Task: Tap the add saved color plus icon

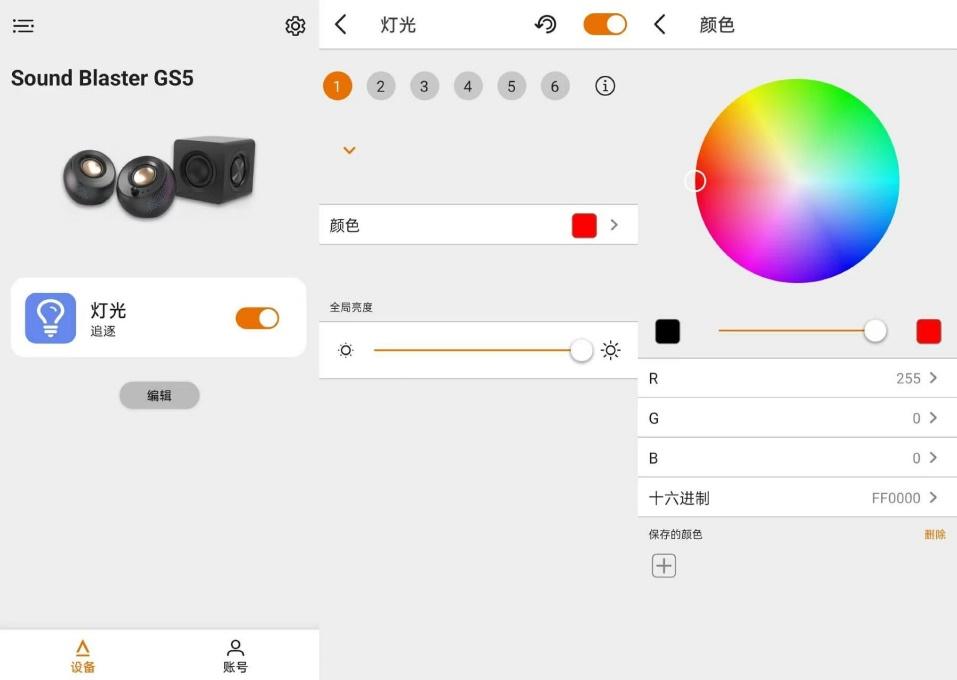Action: (x=665, y=565)
